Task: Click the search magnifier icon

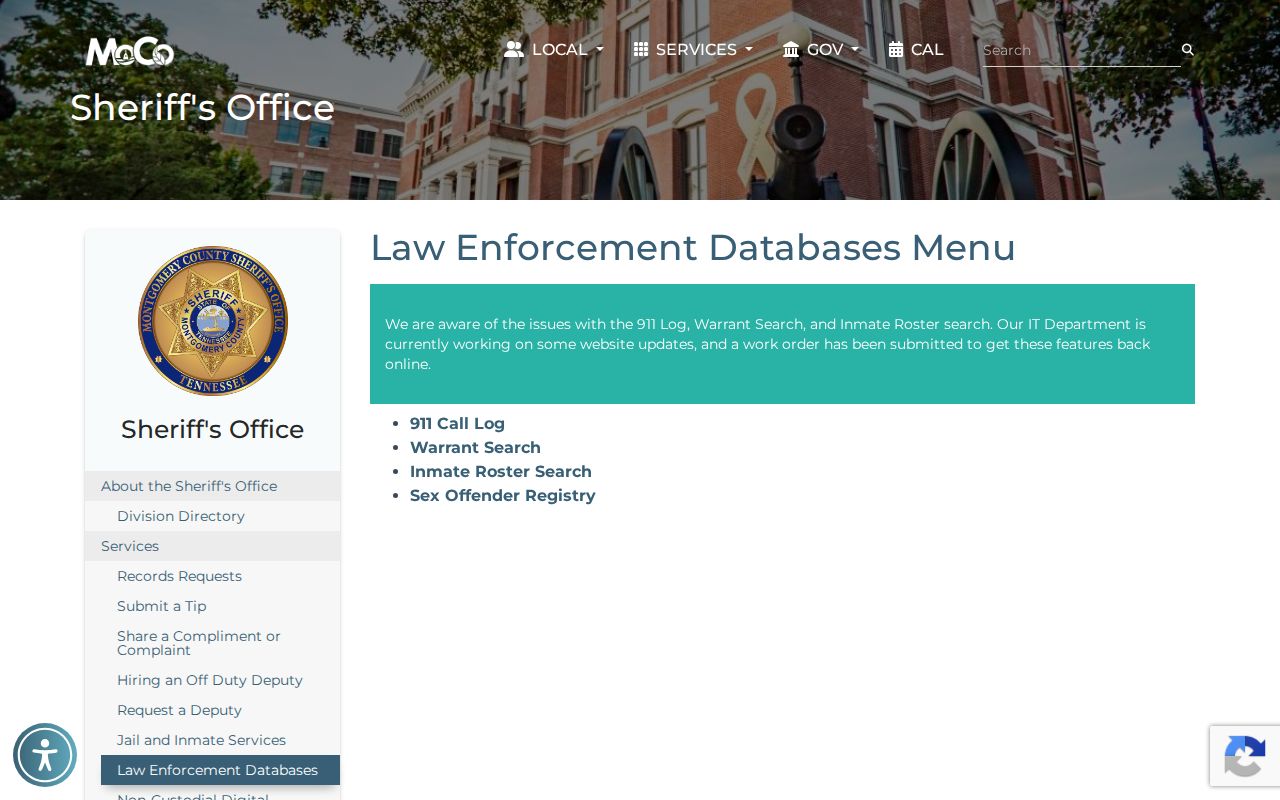Action: 1188,50
